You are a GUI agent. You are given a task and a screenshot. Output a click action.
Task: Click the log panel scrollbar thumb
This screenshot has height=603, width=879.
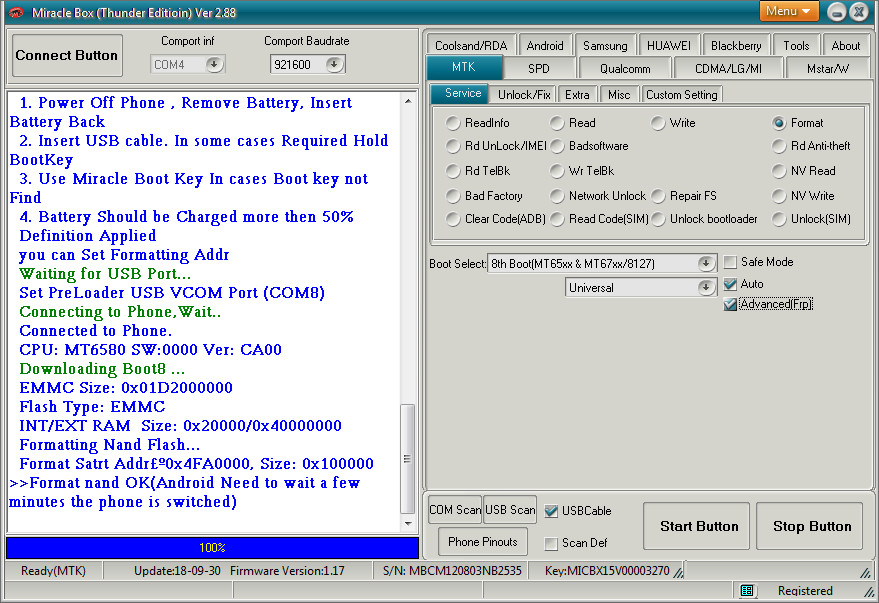(x=408, y=459)
